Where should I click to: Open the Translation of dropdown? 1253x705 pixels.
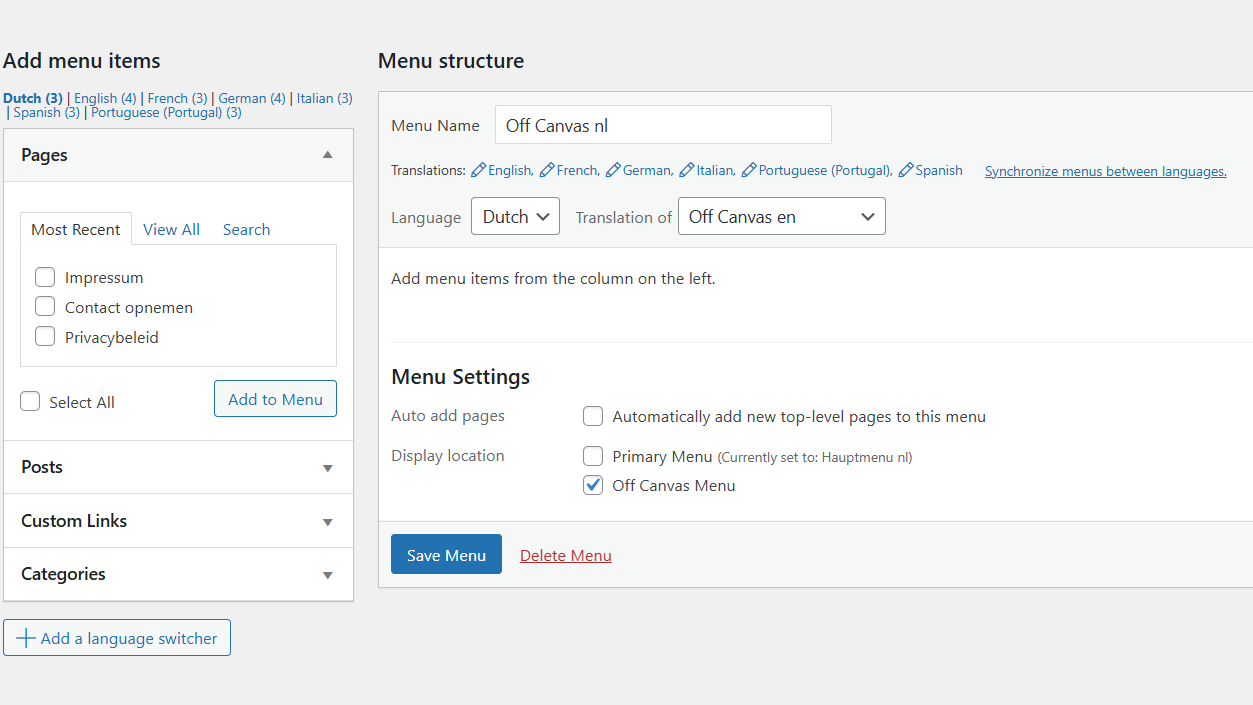pos(782,217)
